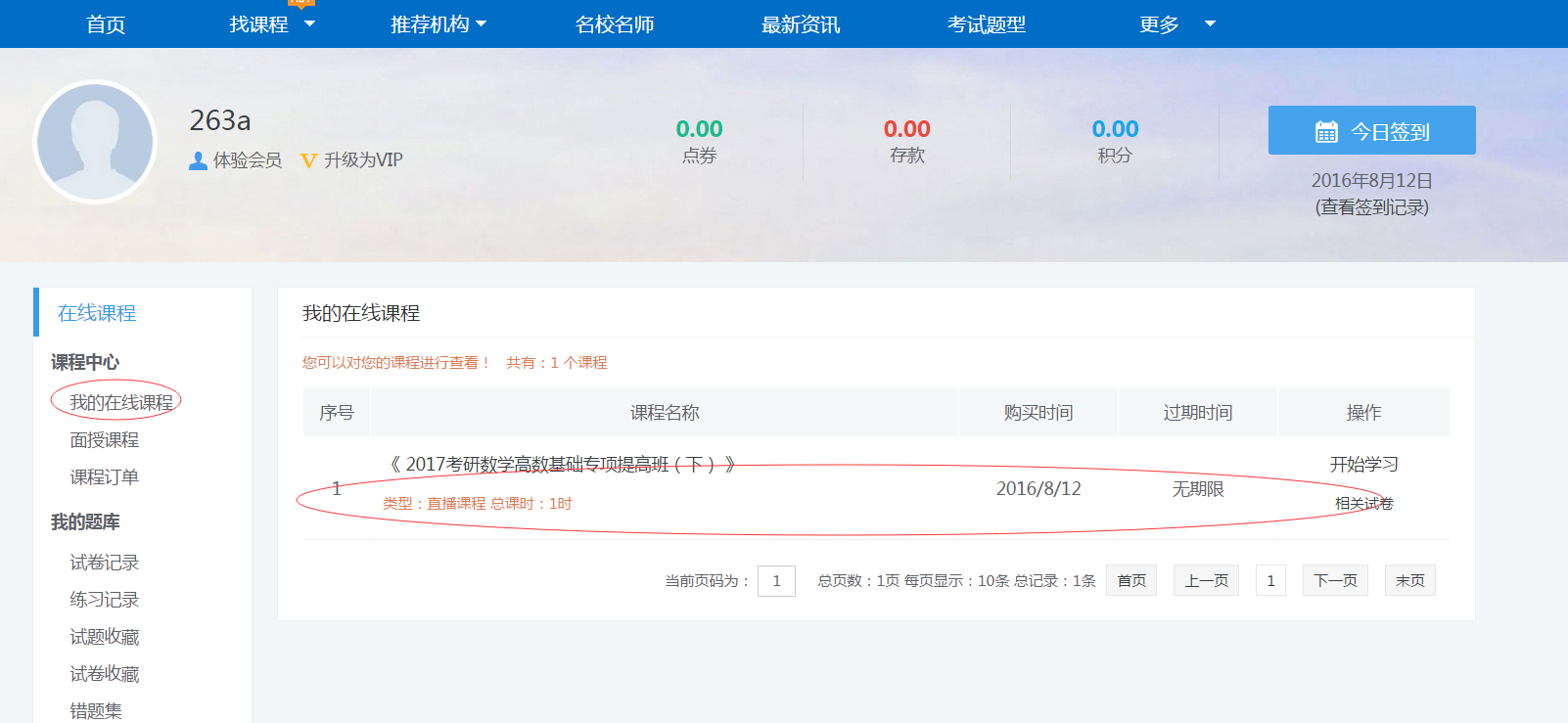Screen dimensions: 1568x723
Task: Click the user avatar picture
Action: pyautogui.click(x=95, y=142)
